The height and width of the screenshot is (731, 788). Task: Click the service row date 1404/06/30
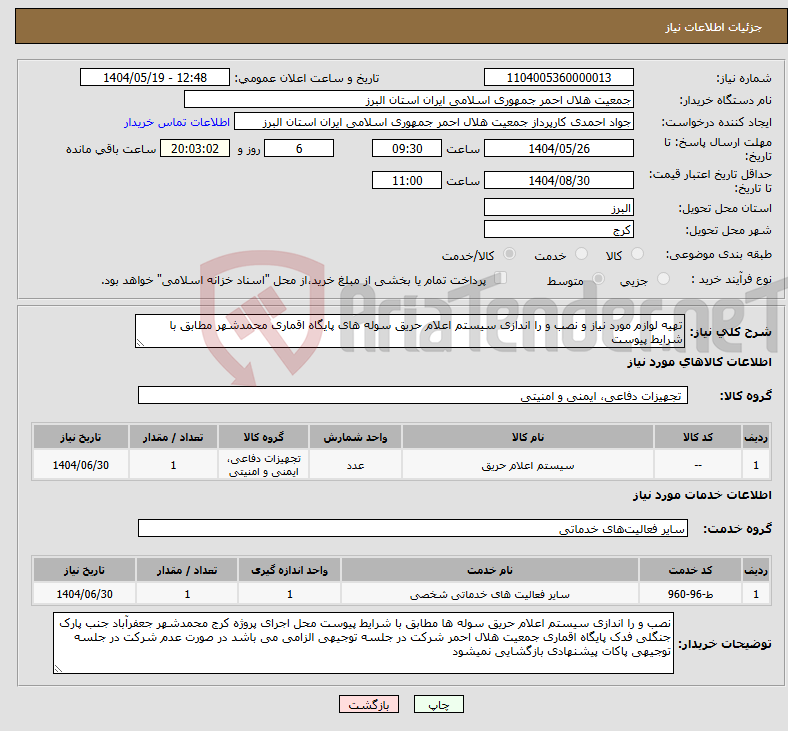pos(84,593)
